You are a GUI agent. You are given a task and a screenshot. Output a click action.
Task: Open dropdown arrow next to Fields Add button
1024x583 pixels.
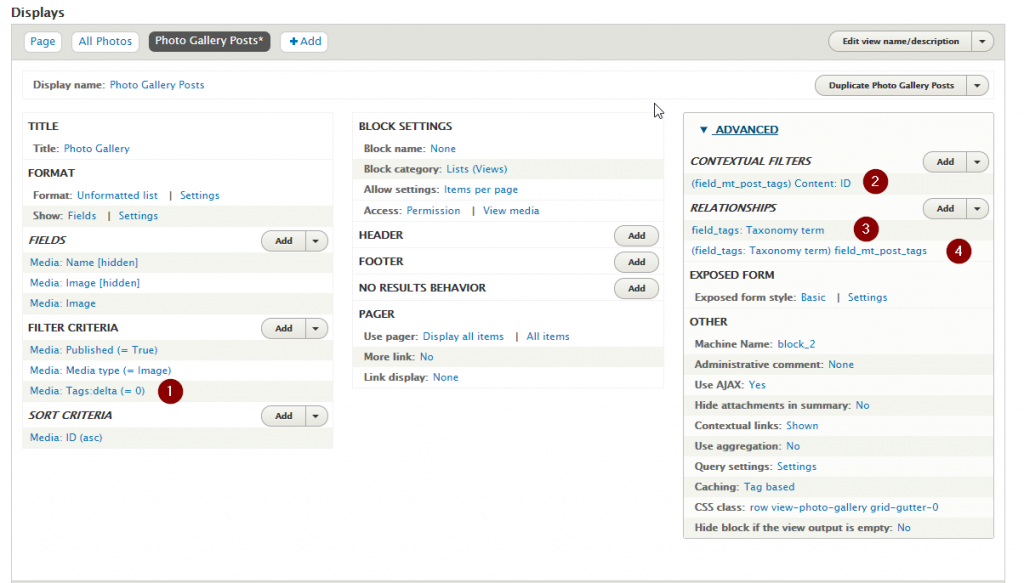point(317,241)
